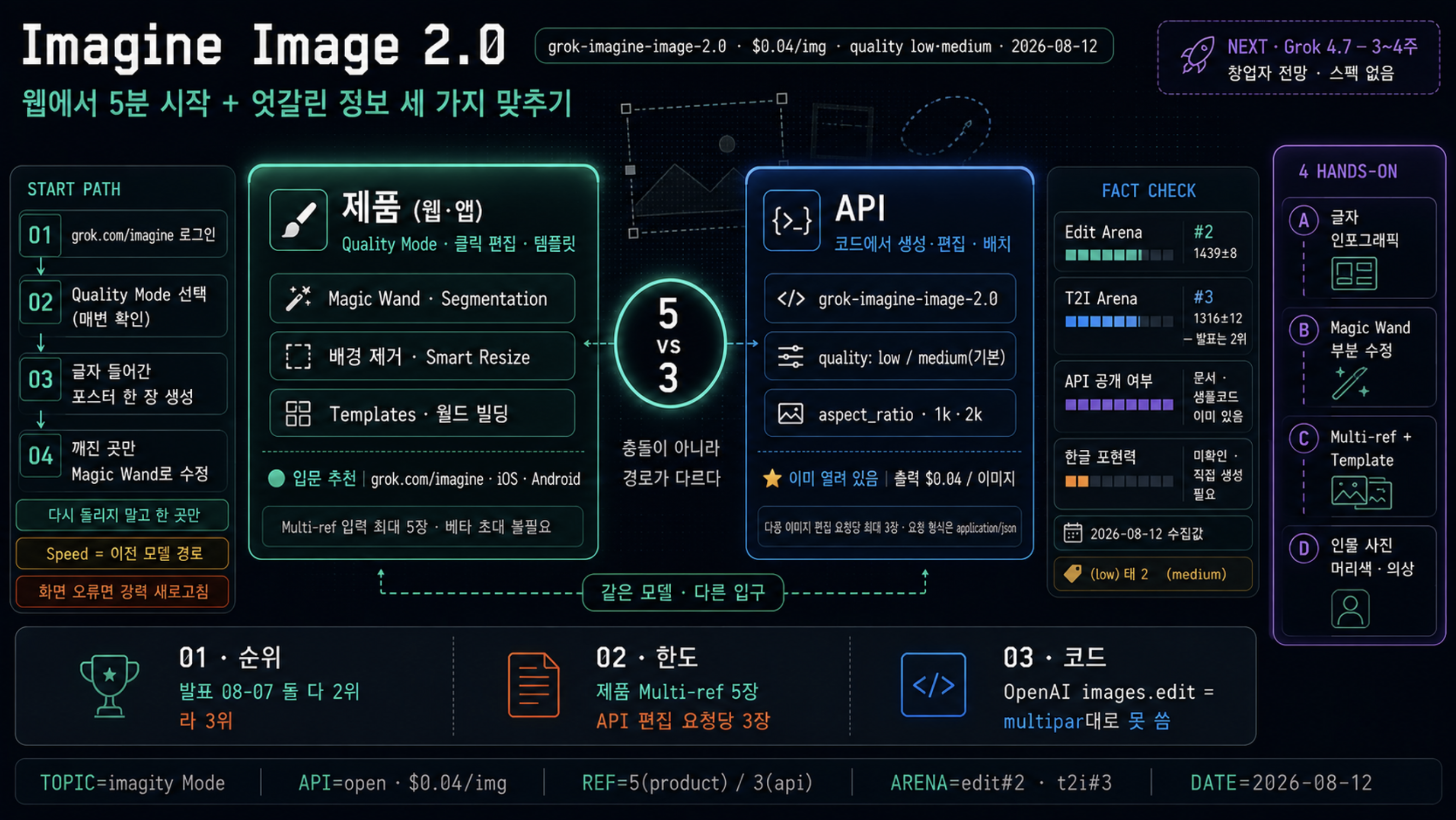Click the red 화면 오류면 강력 새로고침 pill
The width and height of the screenshot is (1456, 820).
tap(123, 592)
